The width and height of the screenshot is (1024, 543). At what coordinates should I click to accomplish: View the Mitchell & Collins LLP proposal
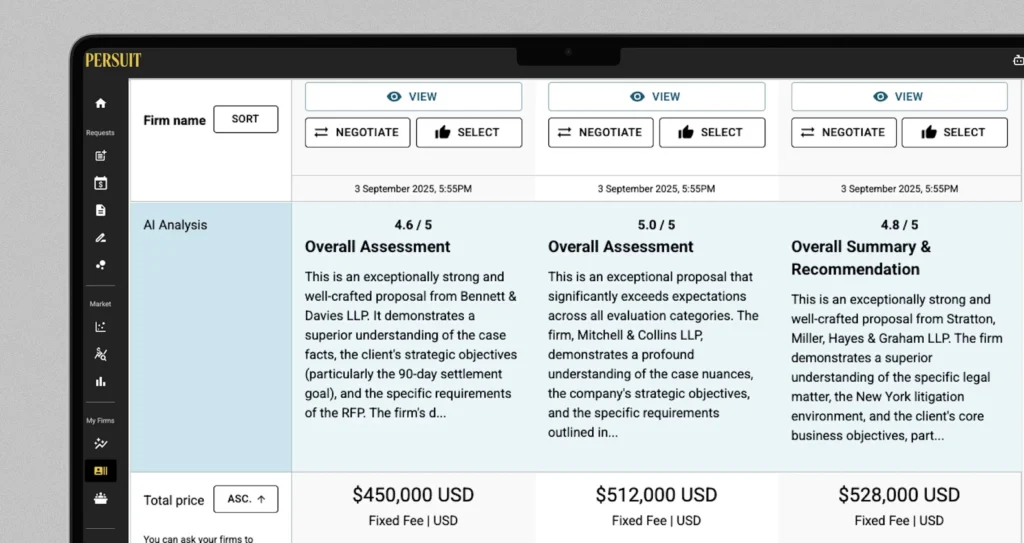pos(656,97)
